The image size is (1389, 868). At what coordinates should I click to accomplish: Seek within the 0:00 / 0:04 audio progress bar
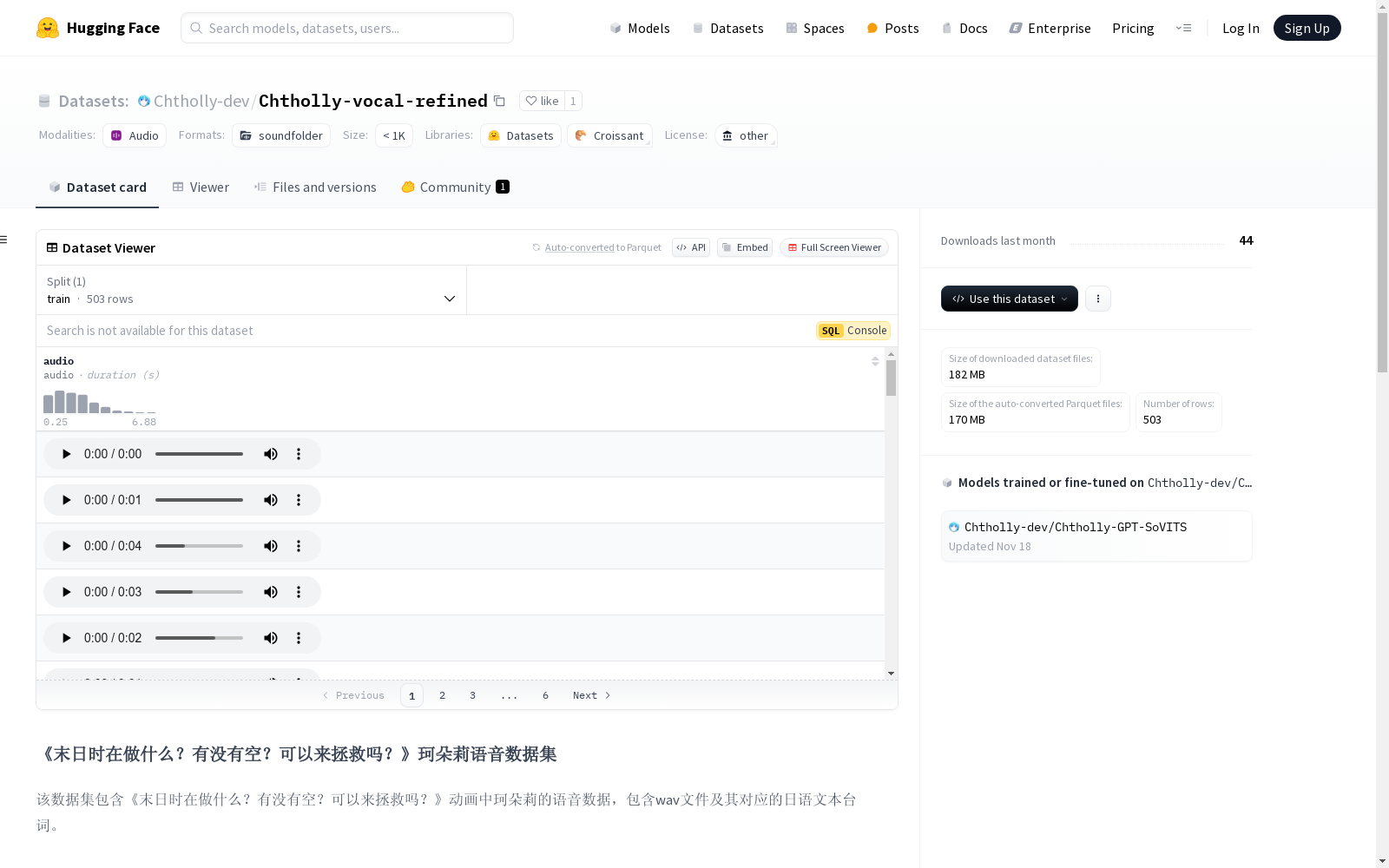[199, 546]
